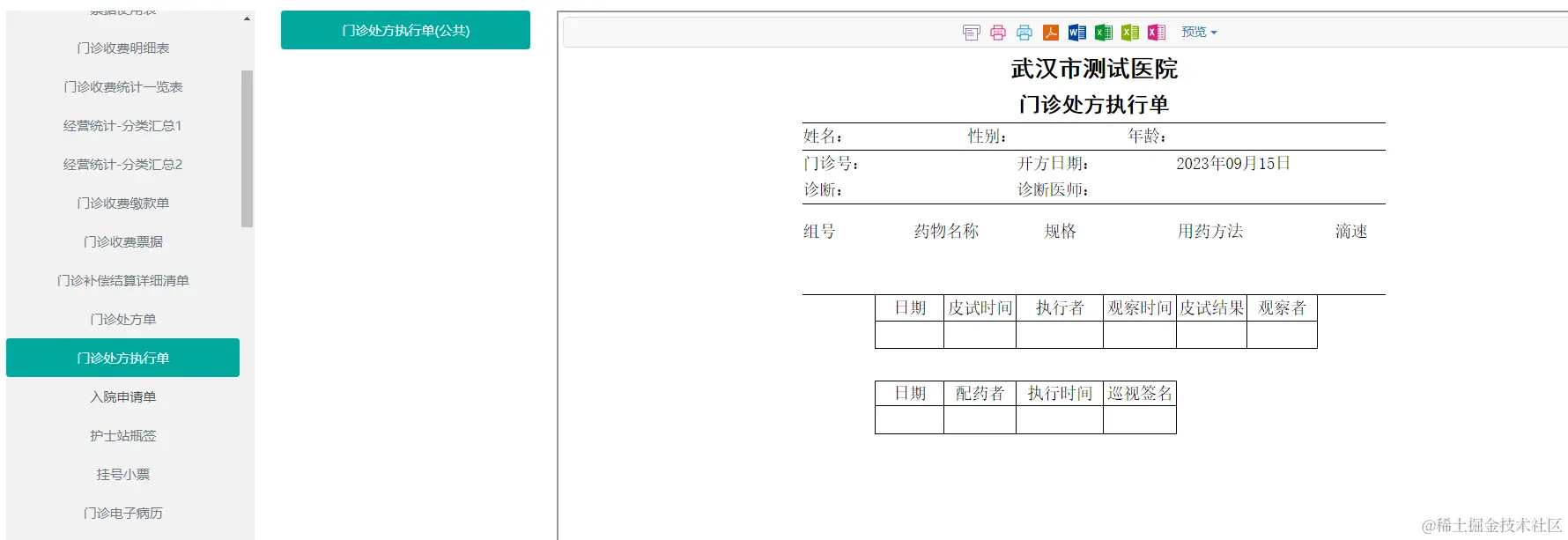
Task: Click the report title 武汉市测试医院
Action: 1094,69
